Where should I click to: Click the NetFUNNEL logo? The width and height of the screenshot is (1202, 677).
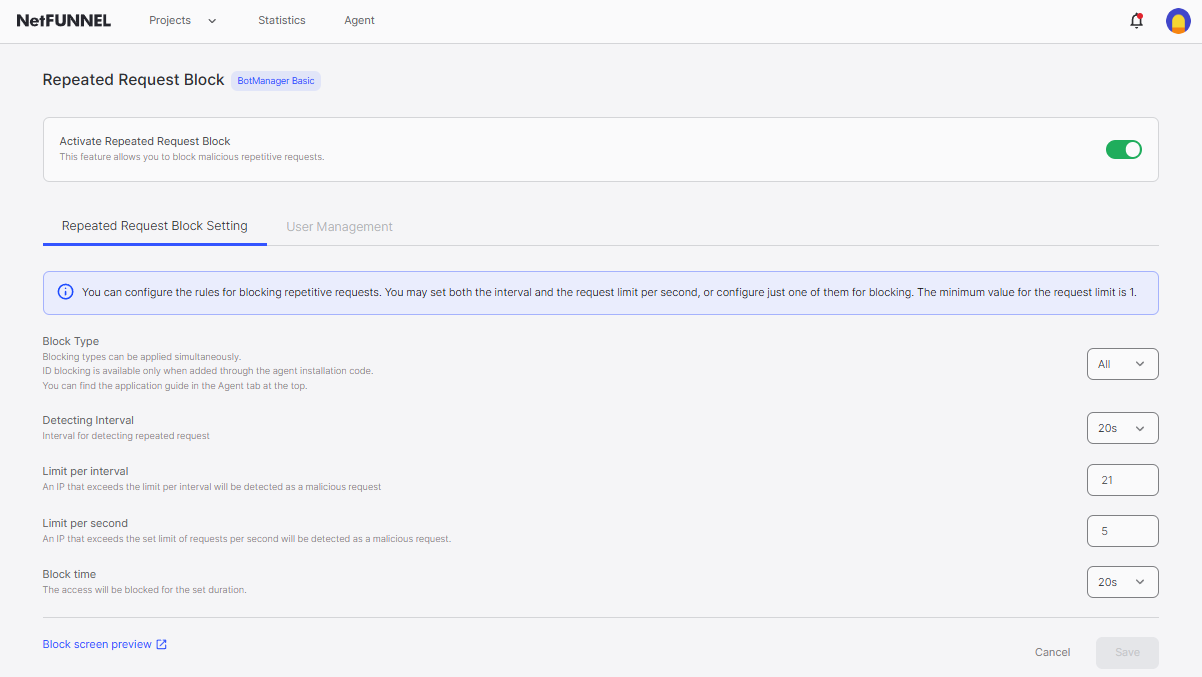coord(63,20)
